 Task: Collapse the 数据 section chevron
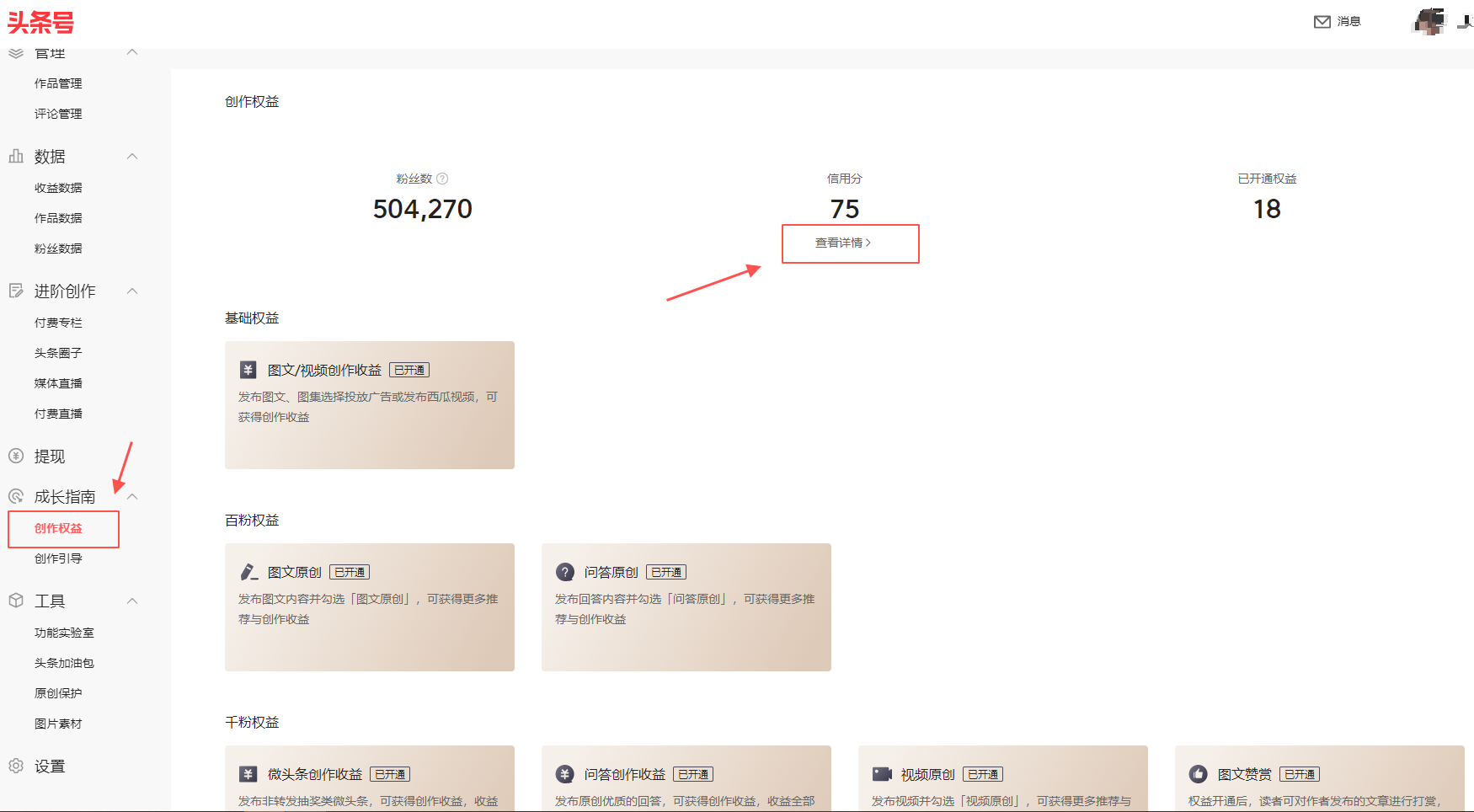pyautogui.click(x=132, y=156)
